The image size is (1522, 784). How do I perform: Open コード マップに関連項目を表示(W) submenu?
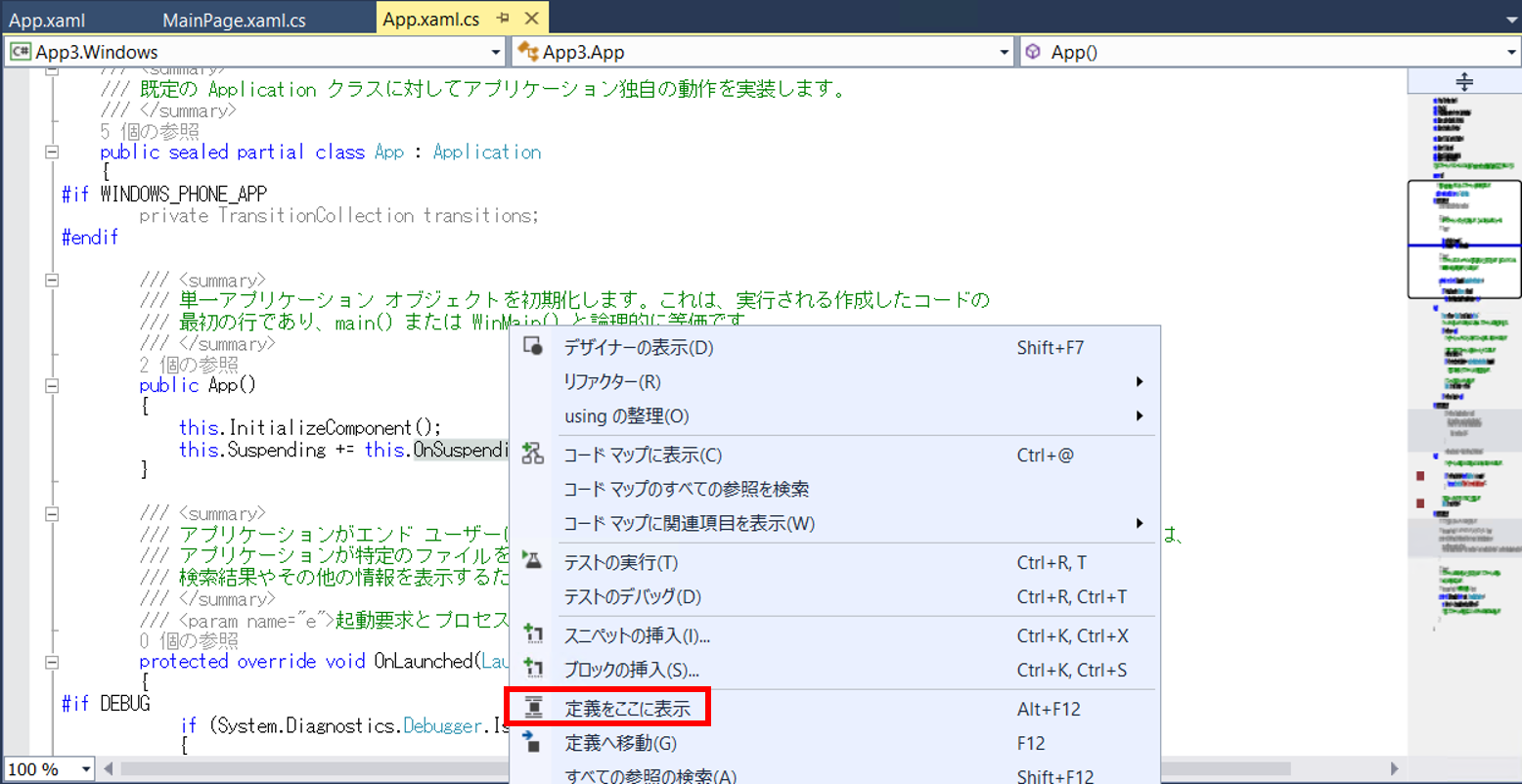point(834,523)
